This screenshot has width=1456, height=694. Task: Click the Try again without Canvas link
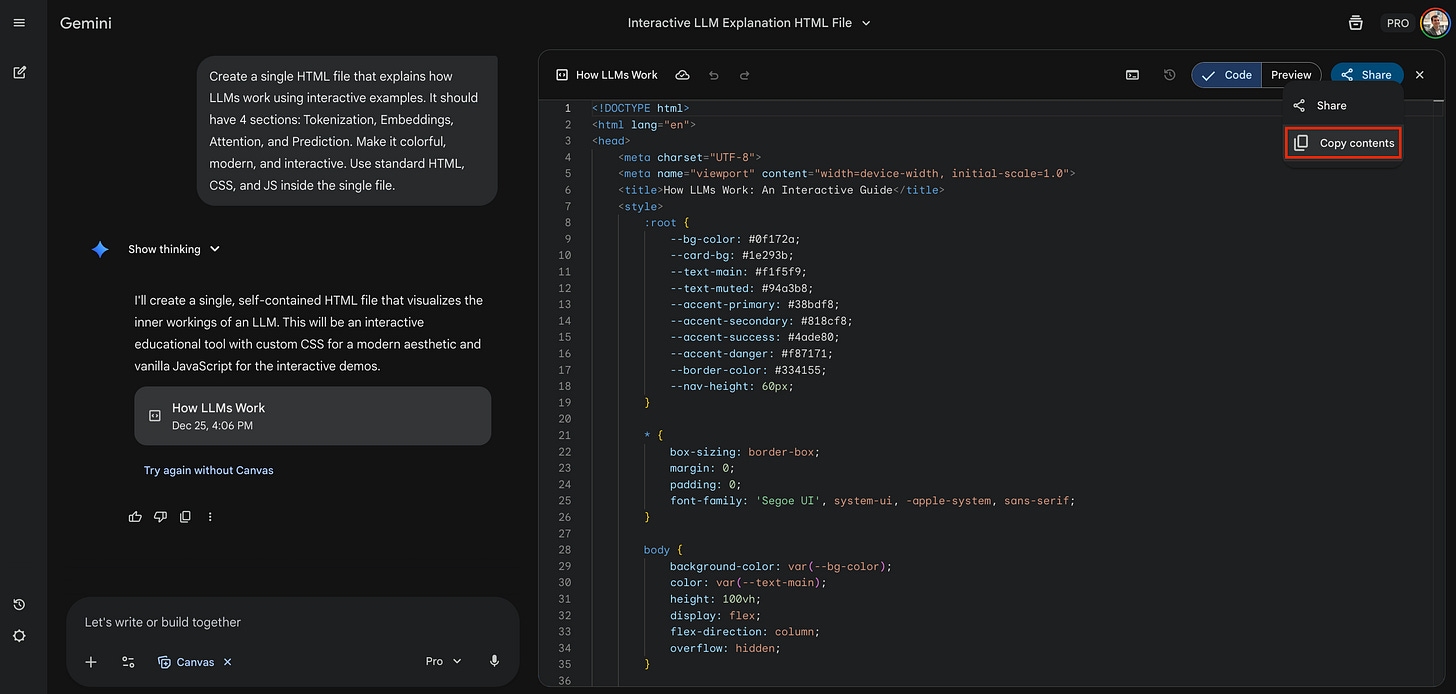click(x=208, y=470)
